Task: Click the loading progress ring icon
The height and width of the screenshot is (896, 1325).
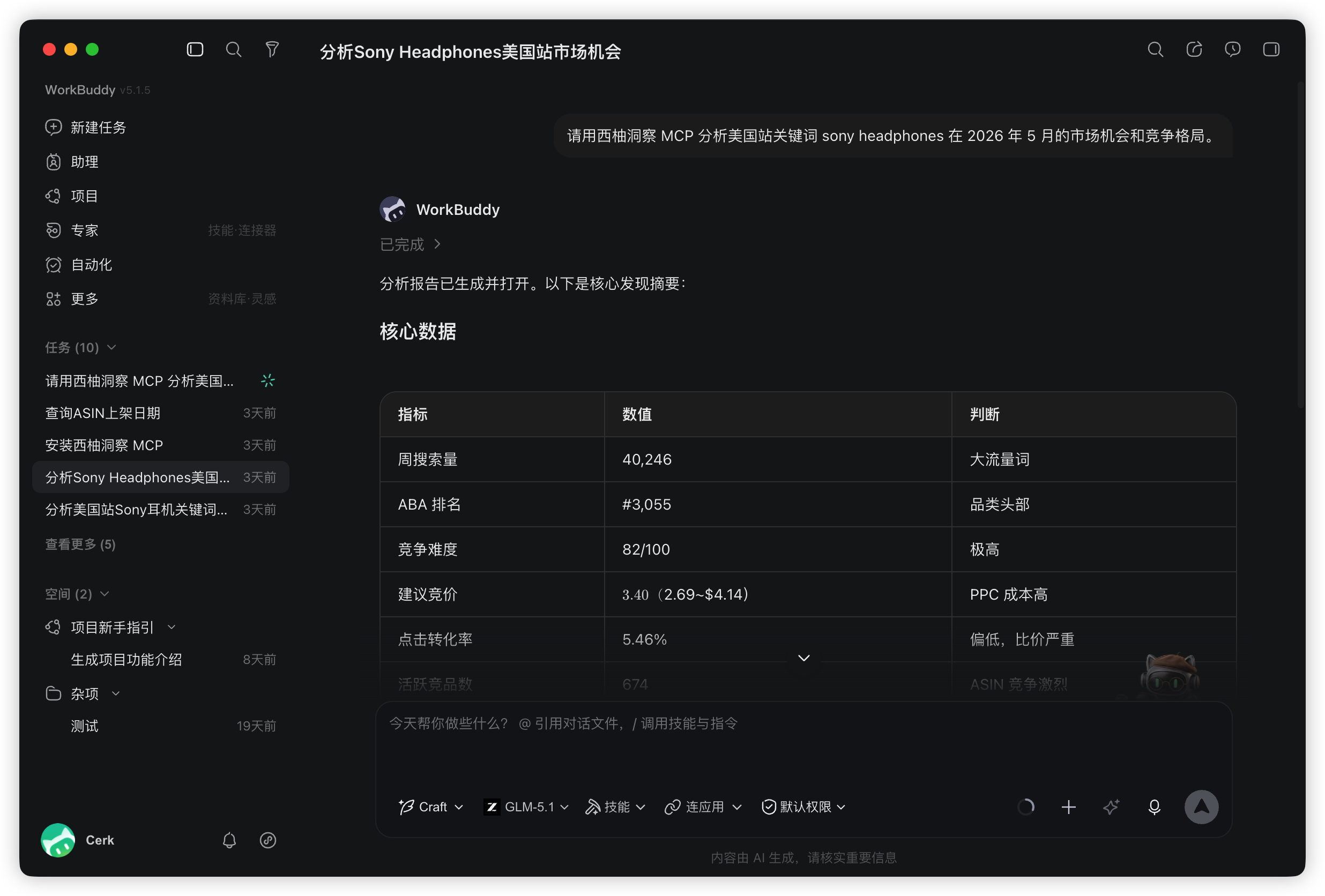Action: (1026, 807)
